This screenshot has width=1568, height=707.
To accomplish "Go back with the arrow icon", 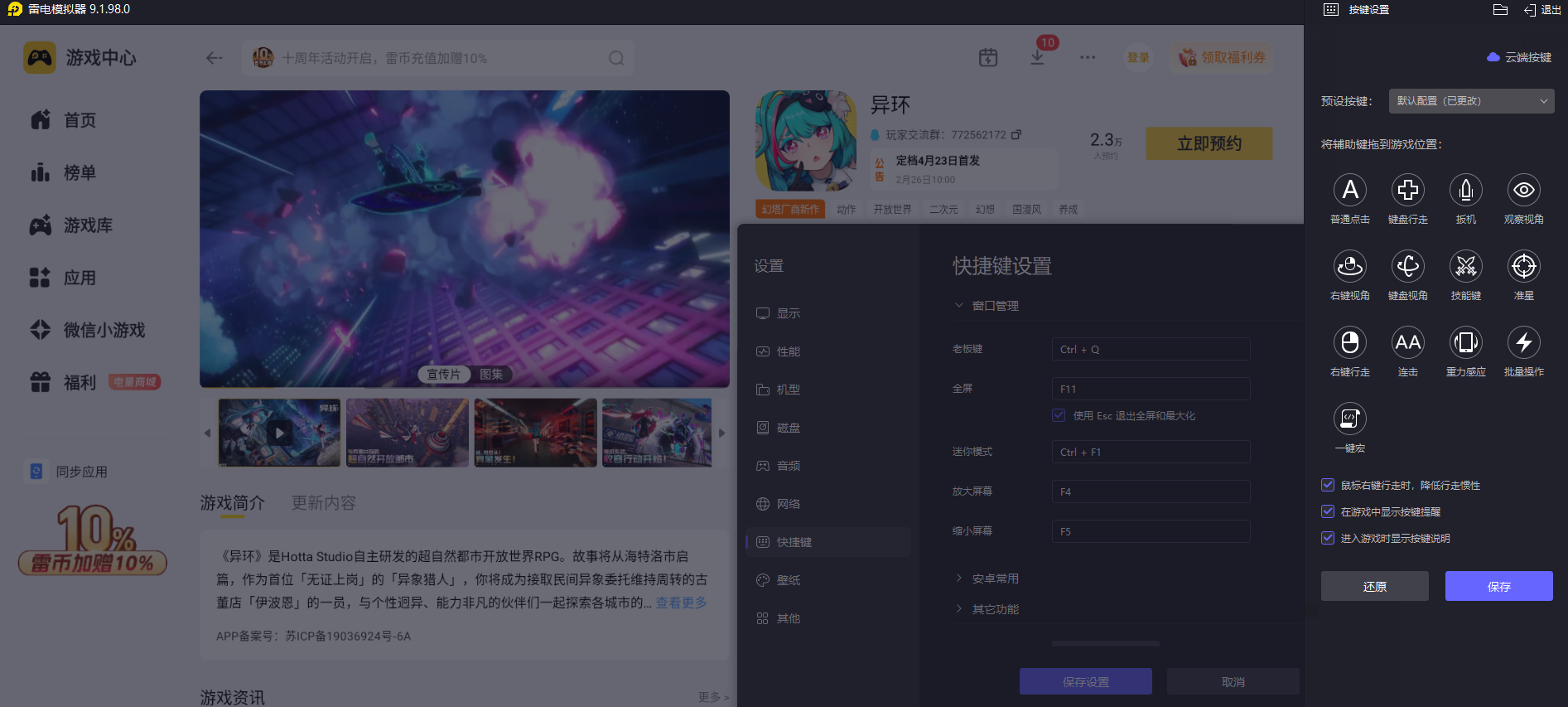I will point(215,58).
